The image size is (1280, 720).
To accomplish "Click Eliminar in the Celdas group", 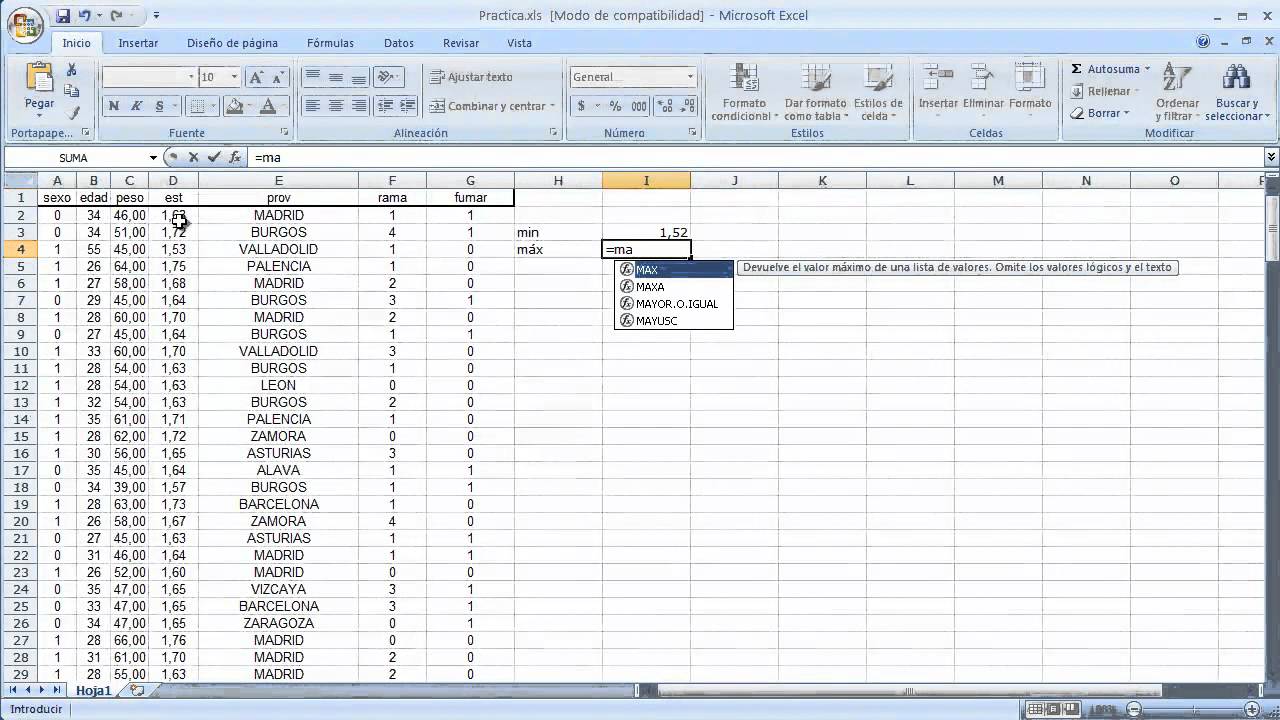I will click(x=983, y=88).
